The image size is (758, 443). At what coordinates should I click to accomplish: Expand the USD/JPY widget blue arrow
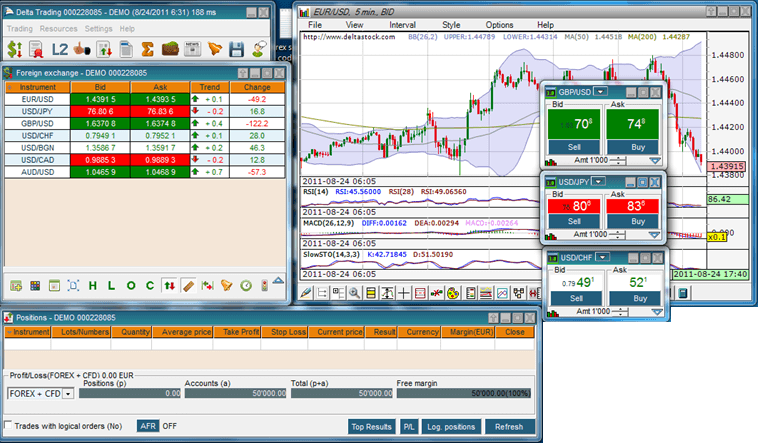pos(654,235)
